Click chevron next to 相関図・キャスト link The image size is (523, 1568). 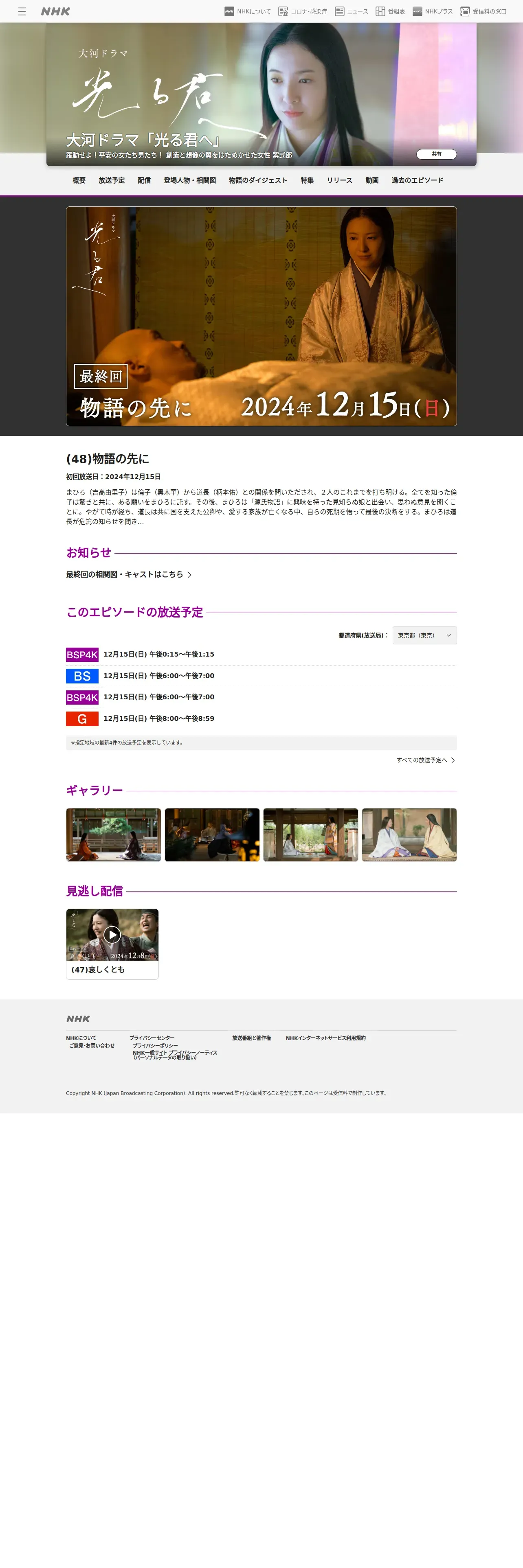pos(189,575)
